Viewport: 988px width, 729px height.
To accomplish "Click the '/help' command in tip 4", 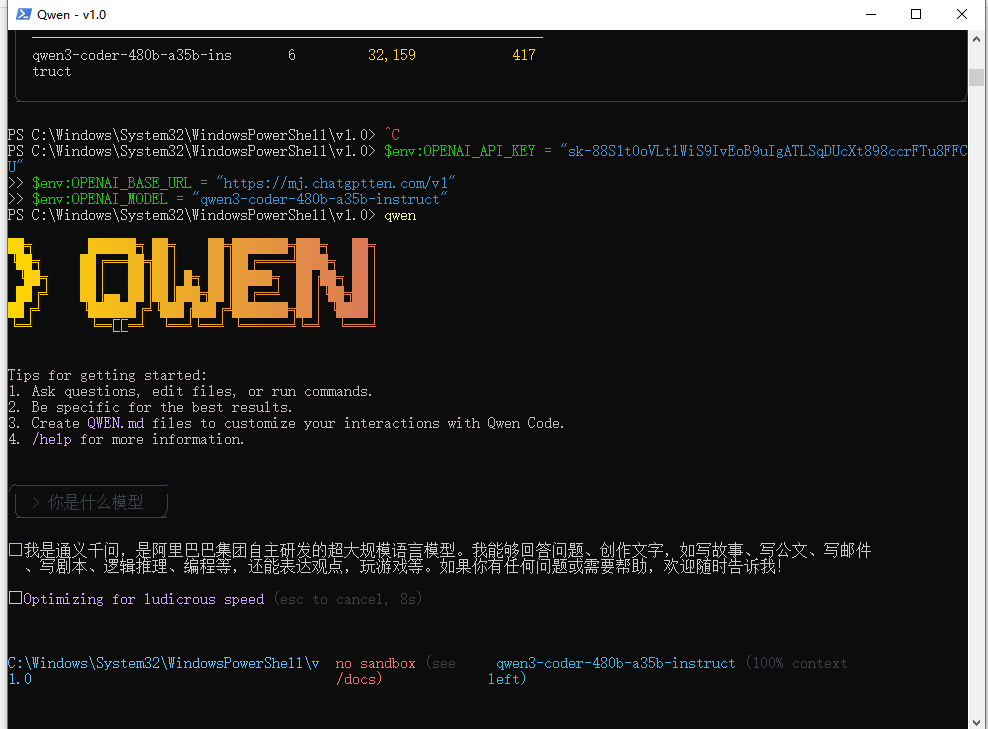I will (x=52, y=440).
